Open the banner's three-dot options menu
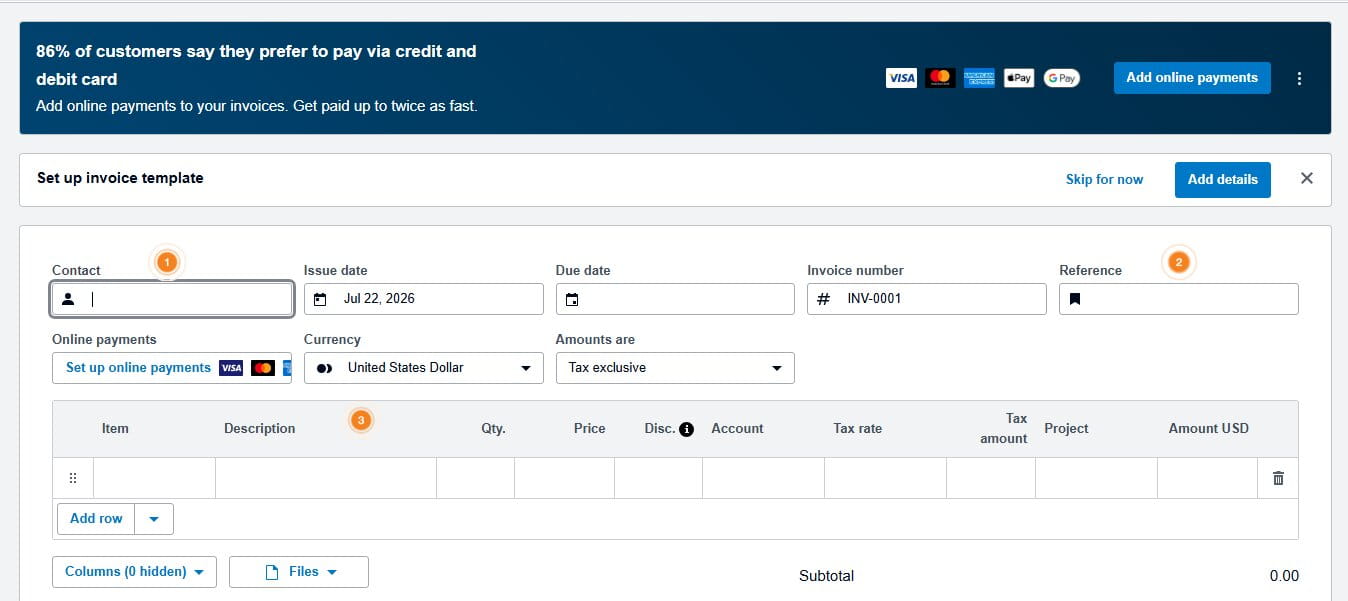 1299,78
